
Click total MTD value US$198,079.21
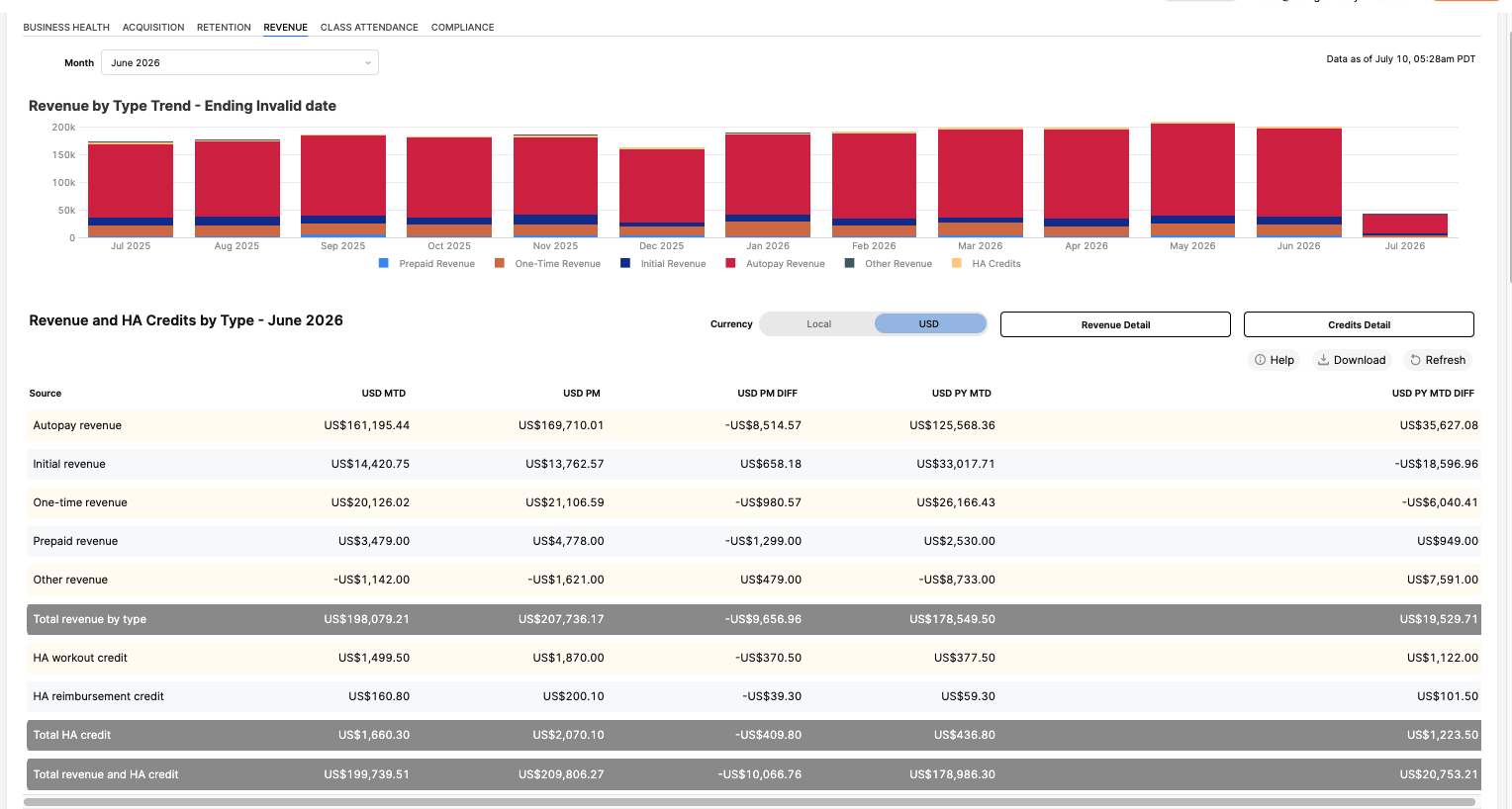pyautogui.click(x=367, y=619)
